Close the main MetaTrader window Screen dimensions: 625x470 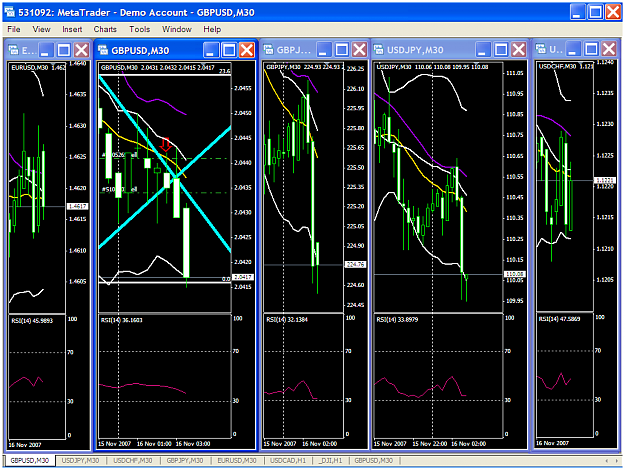click(613, 12)
